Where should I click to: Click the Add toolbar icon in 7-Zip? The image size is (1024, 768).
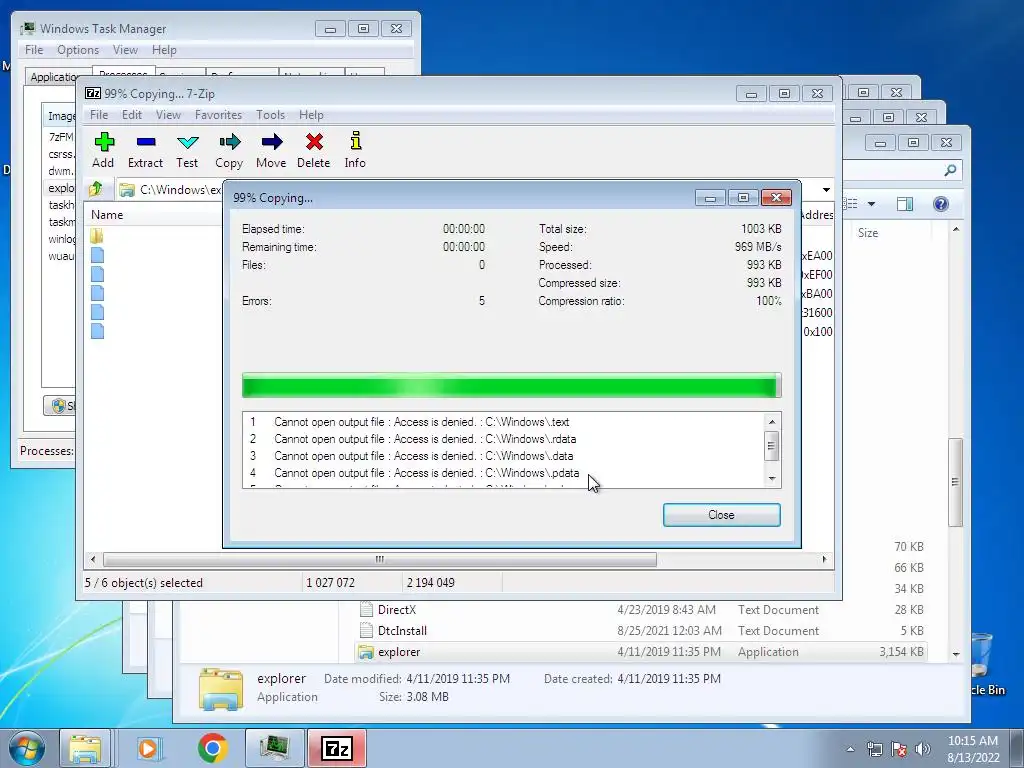click(x=103, y=150)
